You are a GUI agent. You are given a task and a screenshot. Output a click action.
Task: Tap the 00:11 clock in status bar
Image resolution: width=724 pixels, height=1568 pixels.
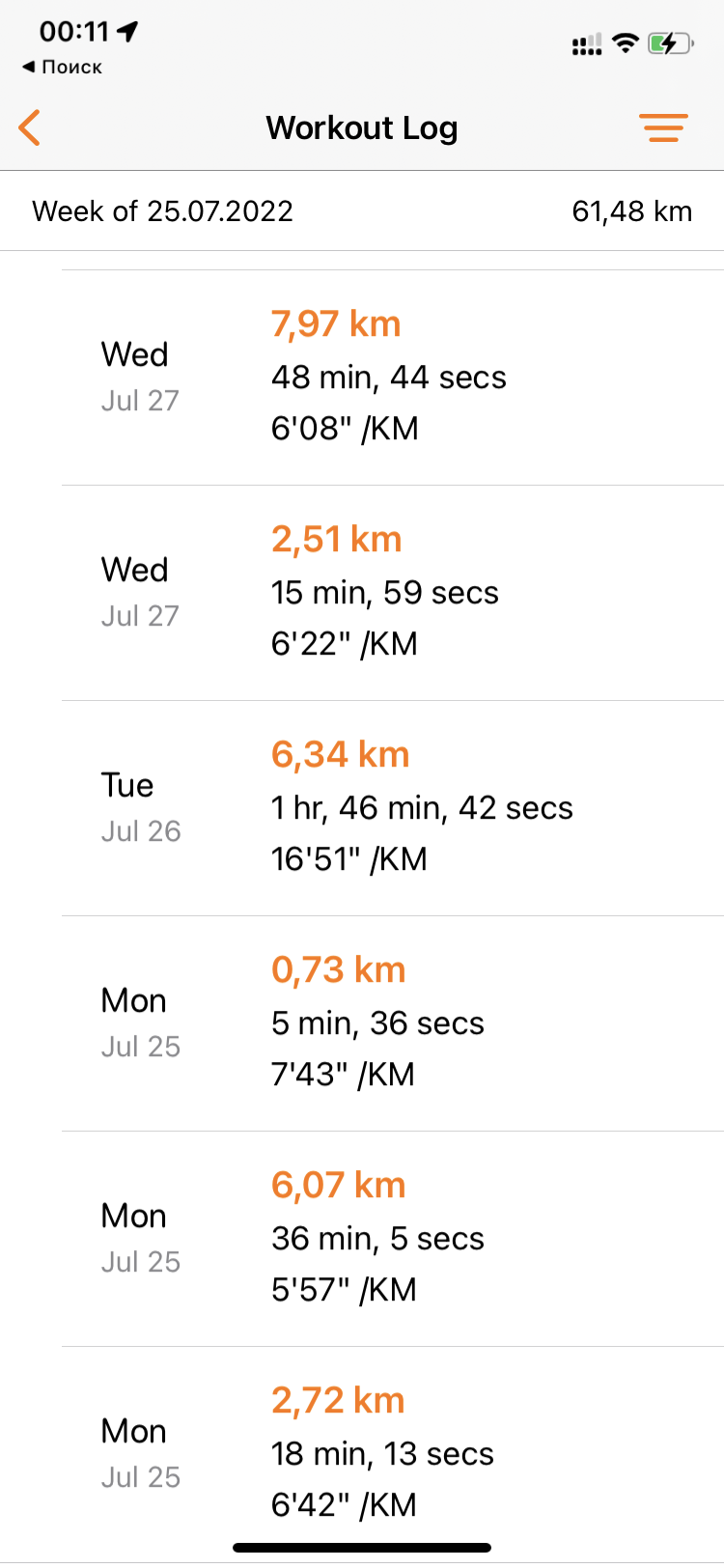[x=73, y=31]
